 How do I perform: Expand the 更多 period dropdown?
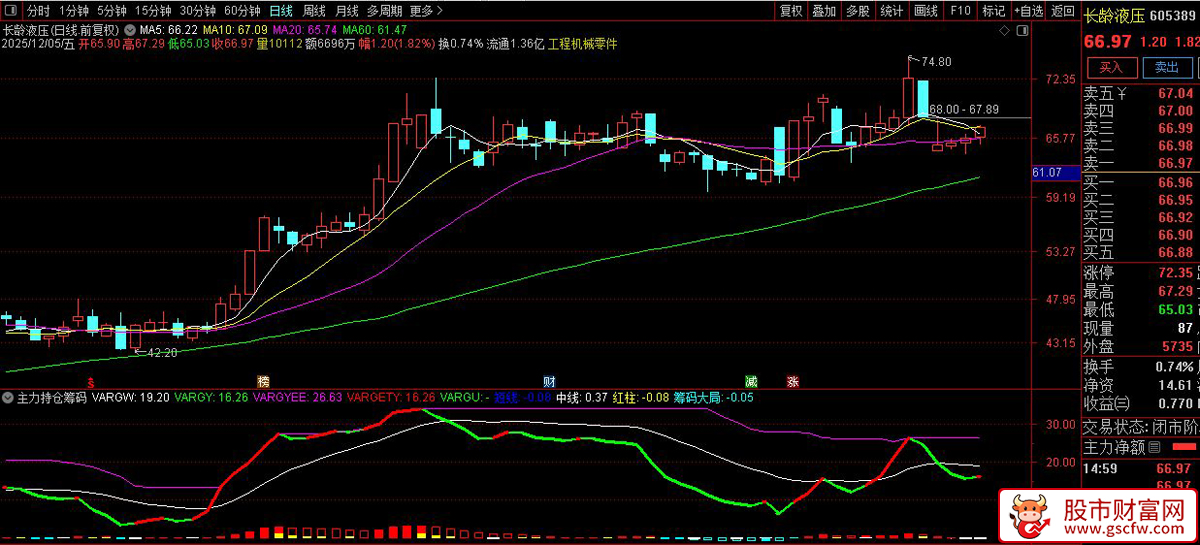pyautogui.click(x=426, y=11)
